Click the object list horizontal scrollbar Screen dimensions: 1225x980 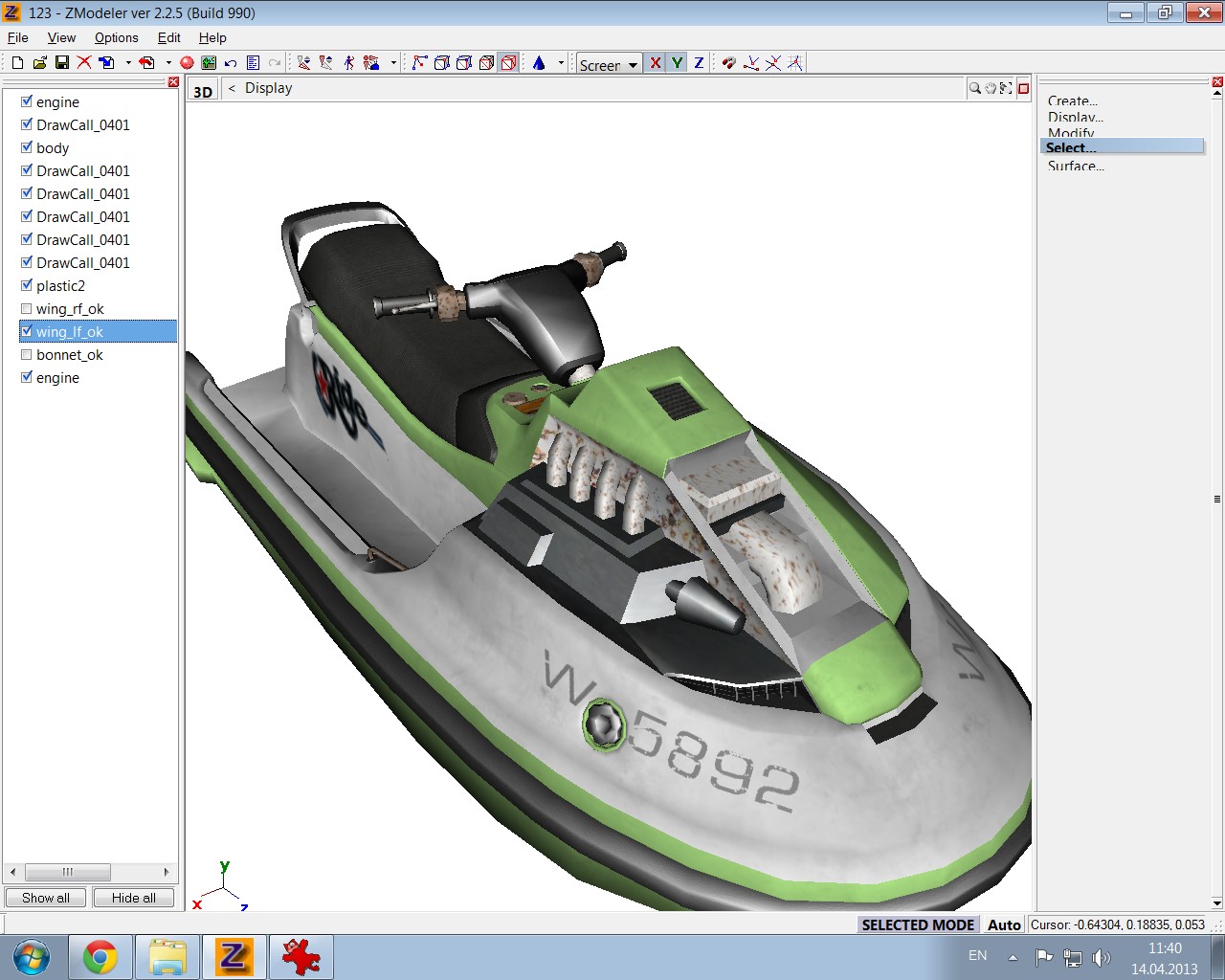pyautogui.click(x=67, y=872)
